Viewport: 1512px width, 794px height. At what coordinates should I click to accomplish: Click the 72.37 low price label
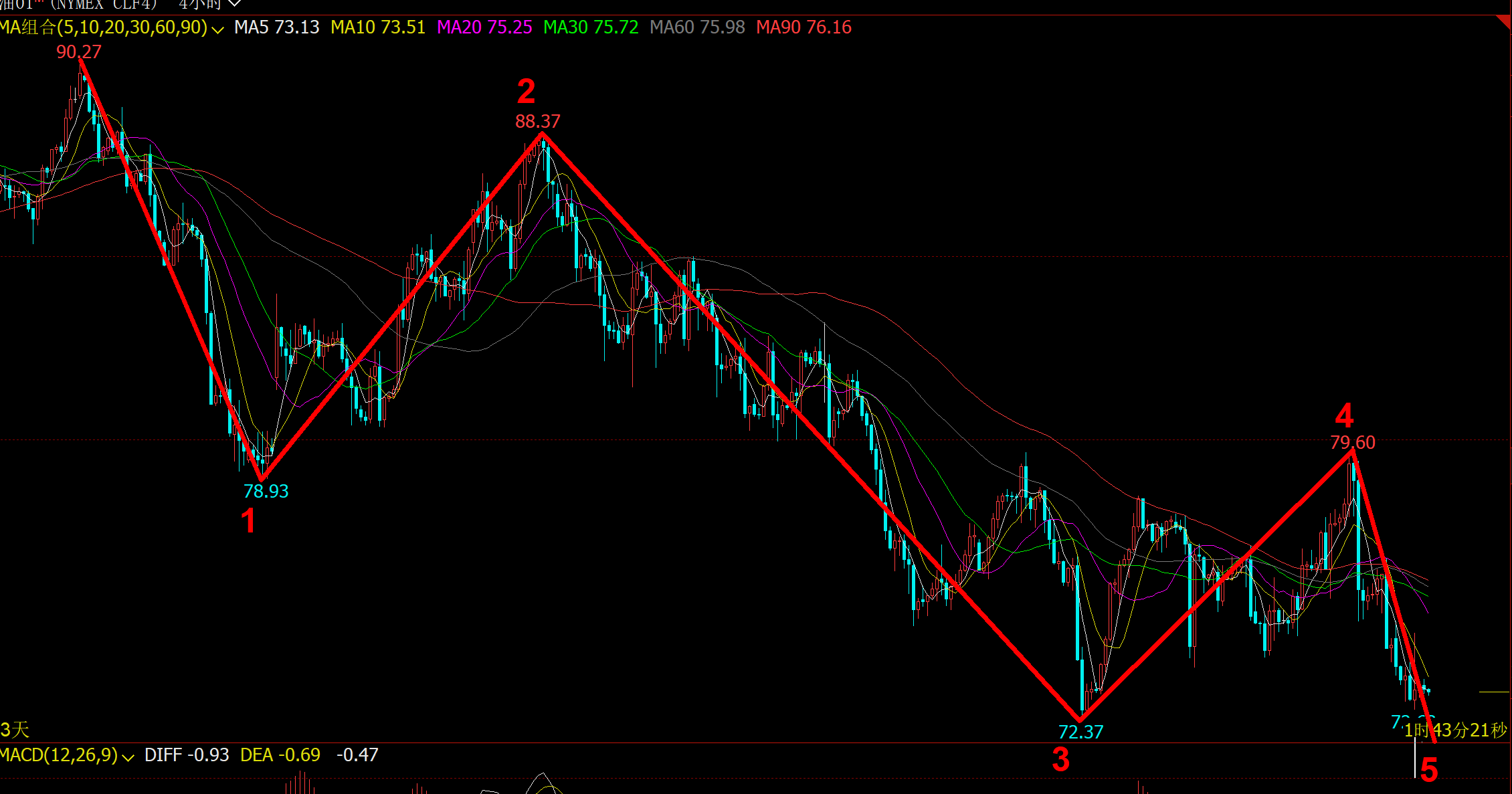[x=1080, y=732]
